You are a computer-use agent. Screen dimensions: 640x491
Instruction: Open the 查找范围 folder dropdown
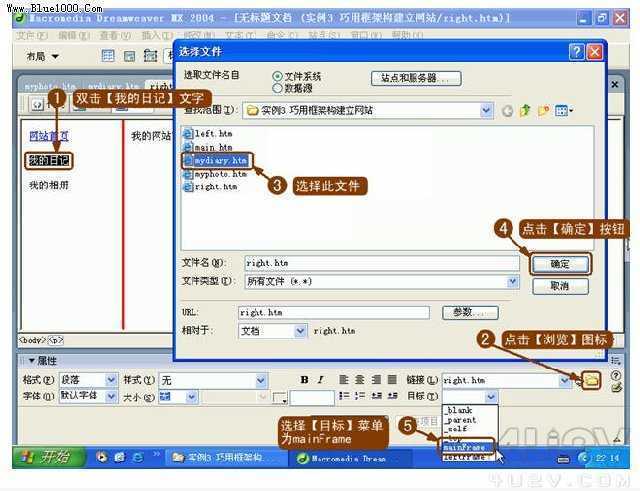coord(486,111)
